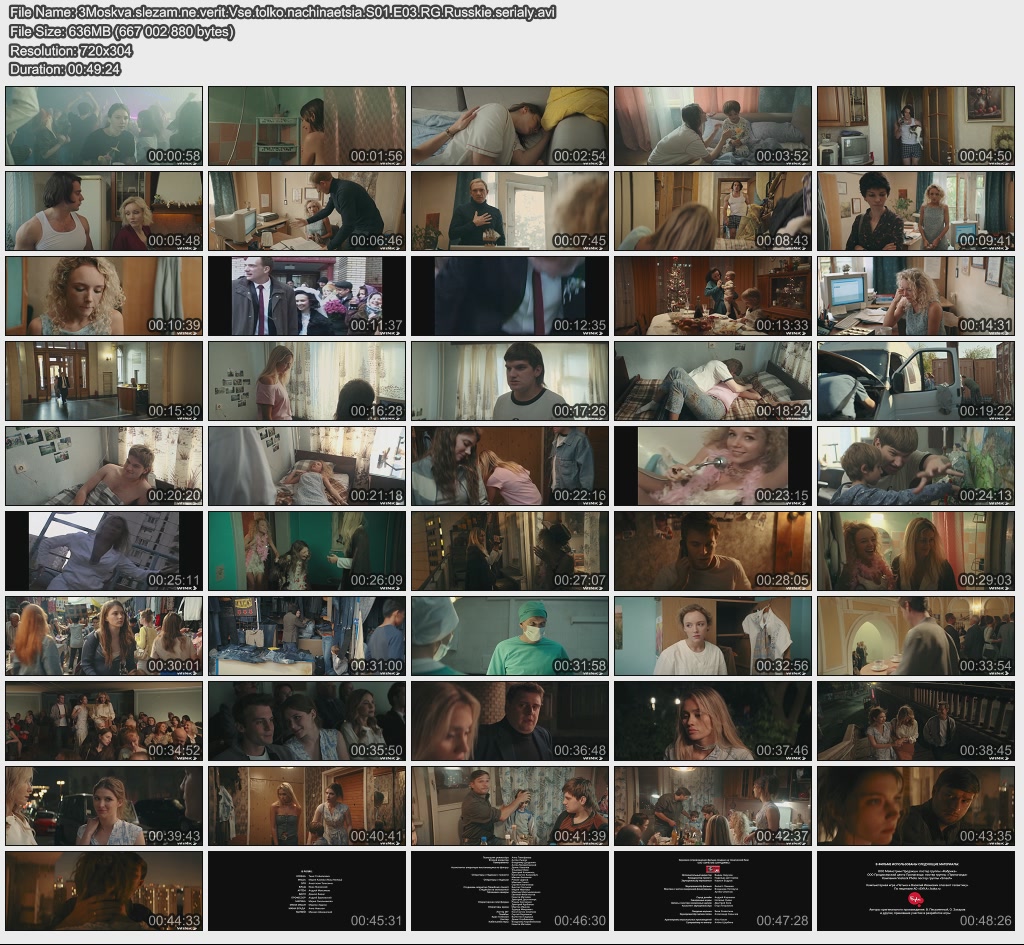Image resolution: width=1024 pixels, height=945 pixels.
Task: Open the credits frame at 00:46:30
Action: [509, 891]
